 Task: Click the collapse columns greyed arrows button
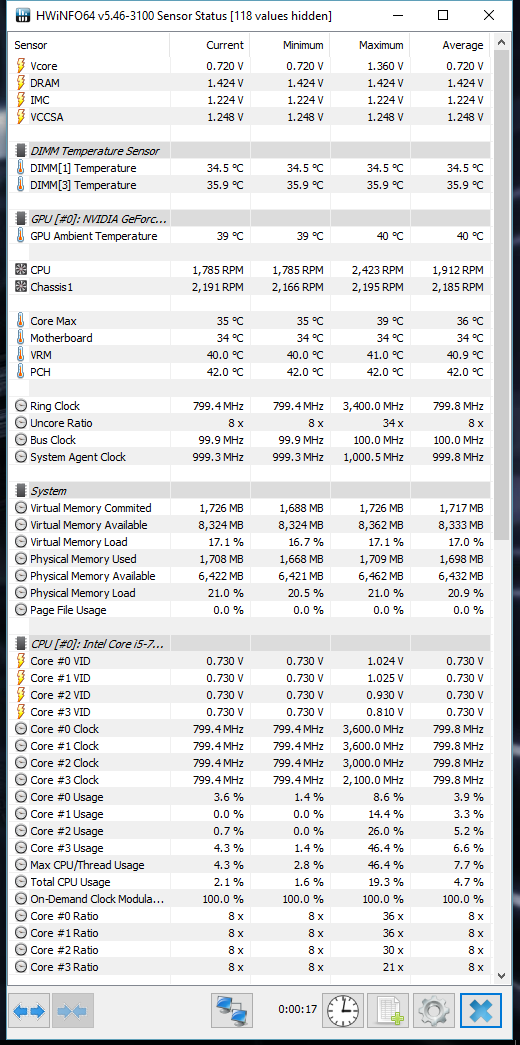point(73,1010)
